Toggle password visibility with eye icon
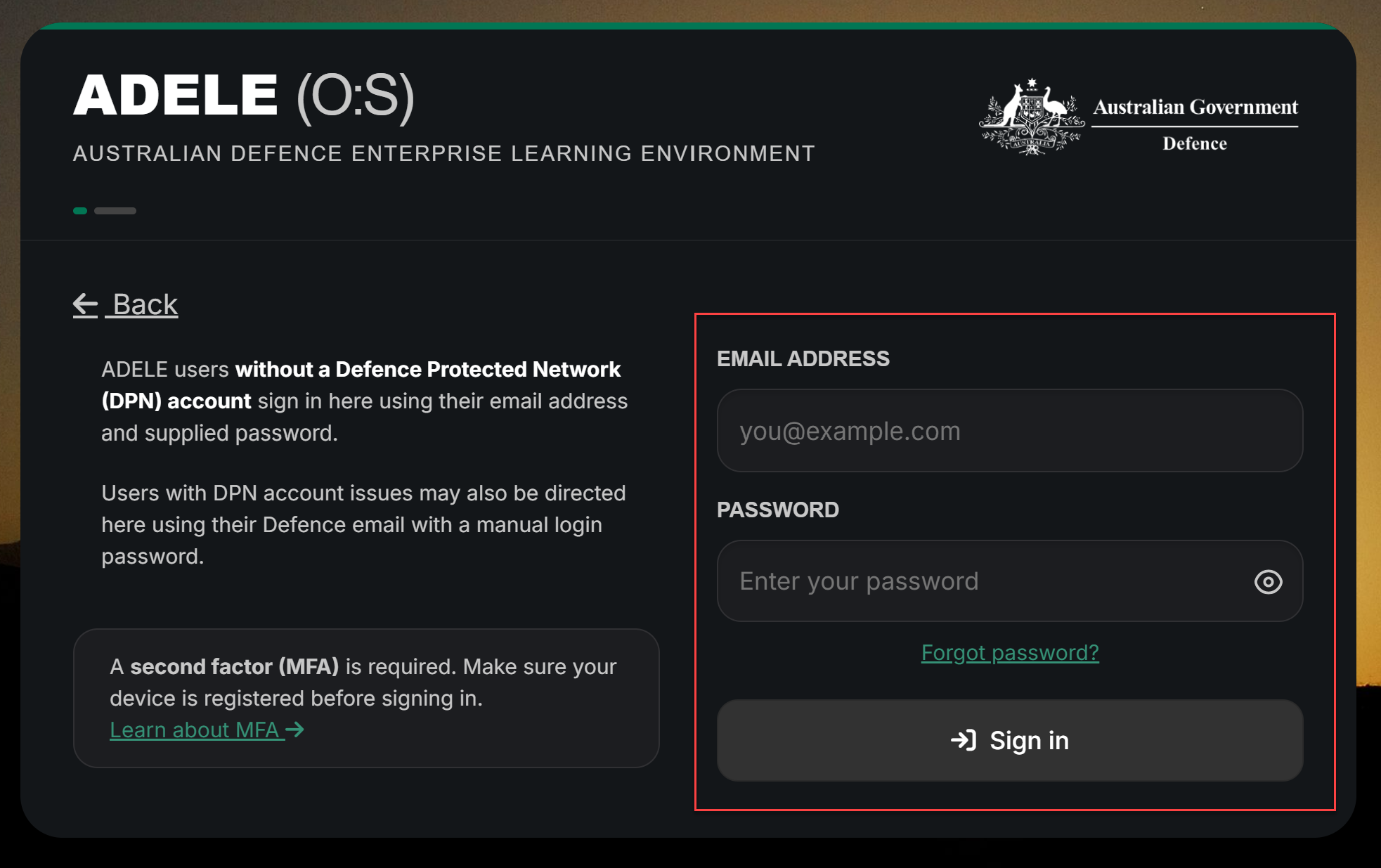1381x868 pixels. [x=1268, y=582]
